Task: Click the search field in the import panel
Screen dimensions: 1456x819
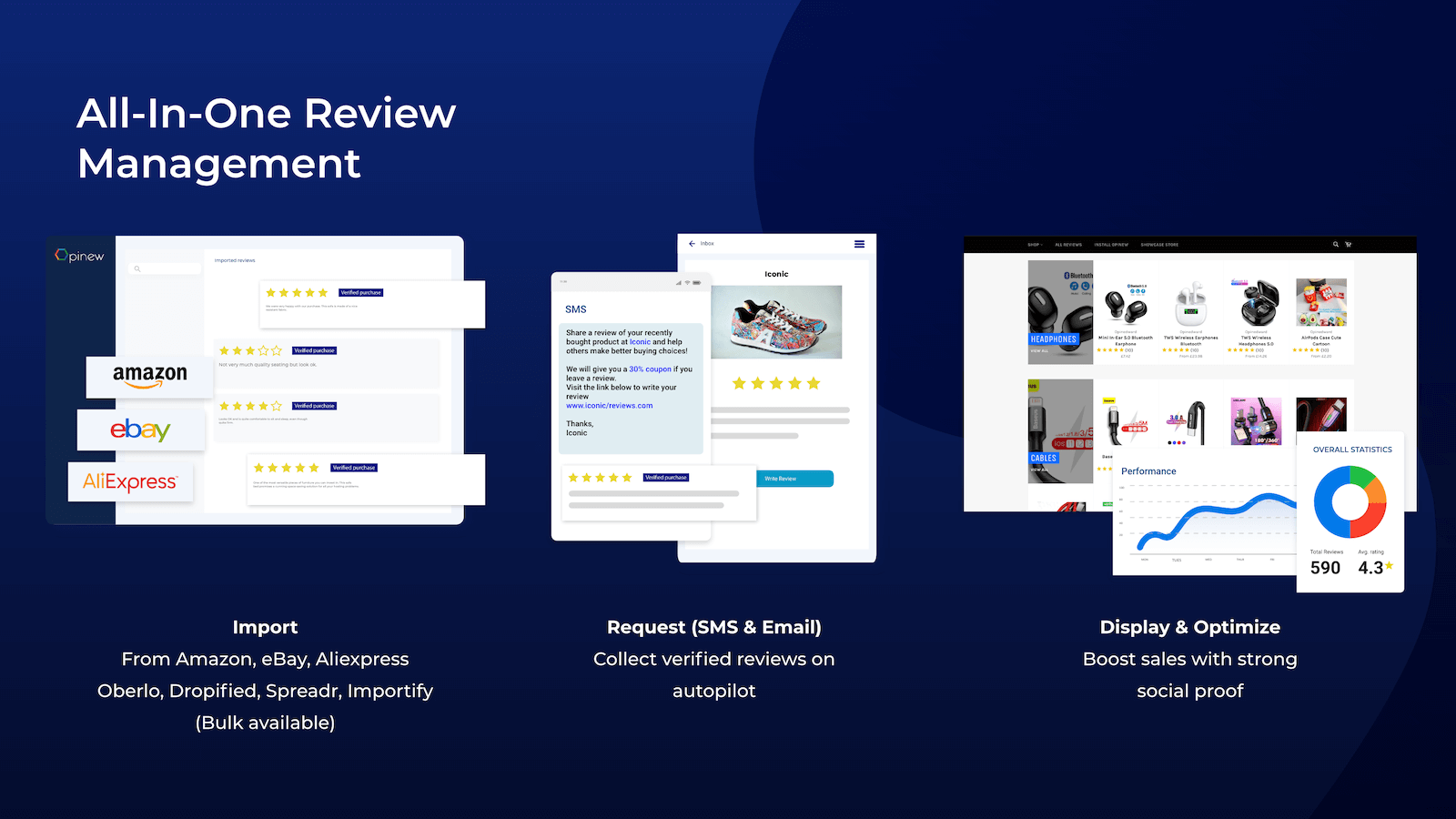Action: click(x=166, y=268)
